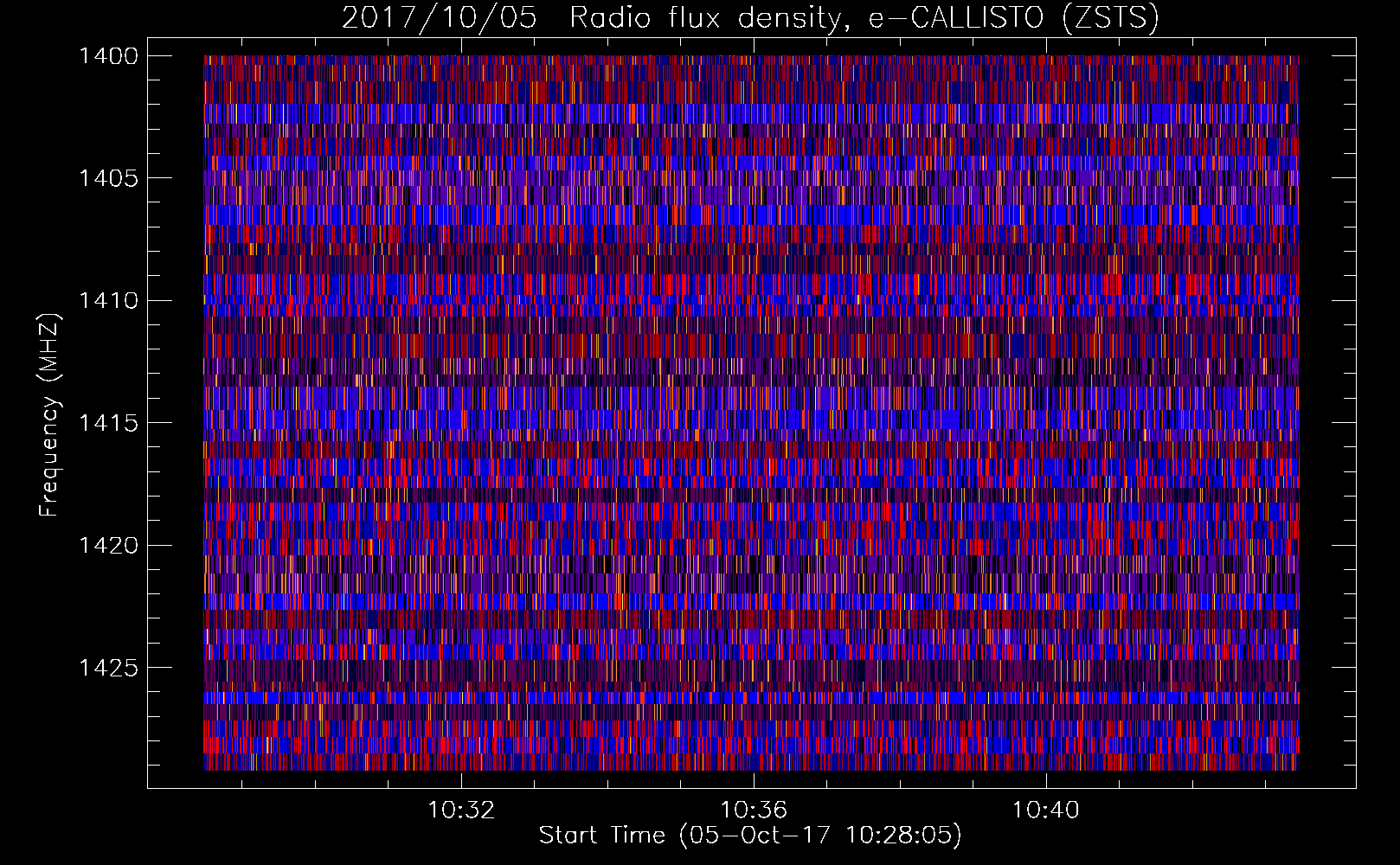Click the Start Time (05-Oct-17 10:28:05) label

750,836
